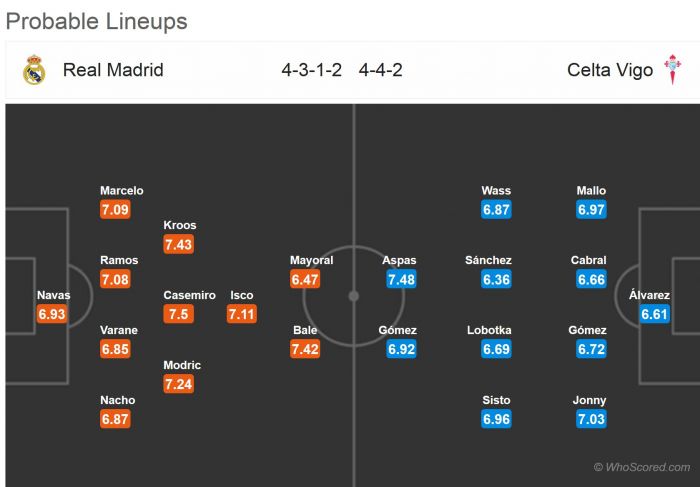
Task: Select Kroos's 7.43 rating badge
Action: [x=179, y=244]
